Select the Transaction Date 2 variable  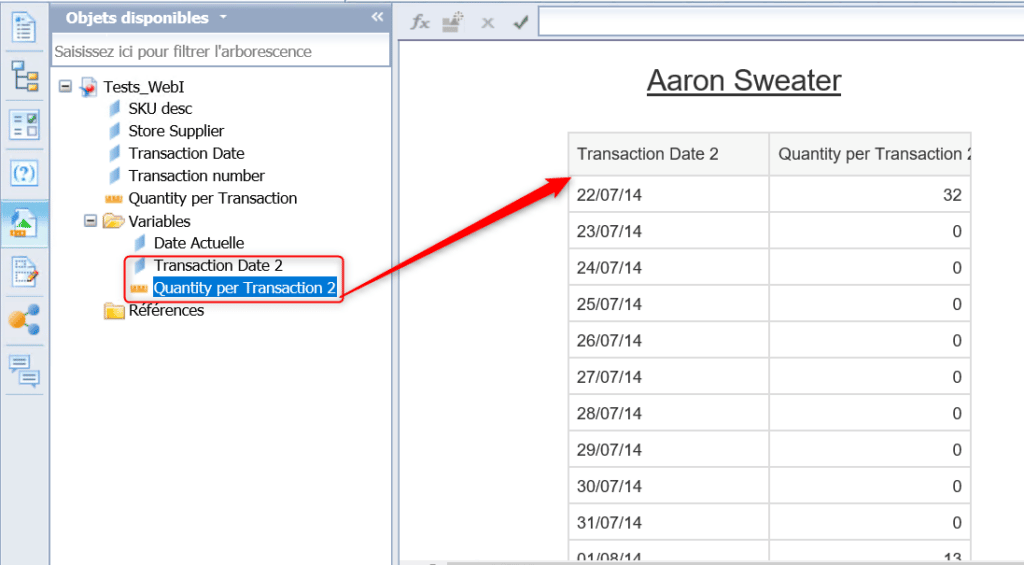click(x=217, y=266)
